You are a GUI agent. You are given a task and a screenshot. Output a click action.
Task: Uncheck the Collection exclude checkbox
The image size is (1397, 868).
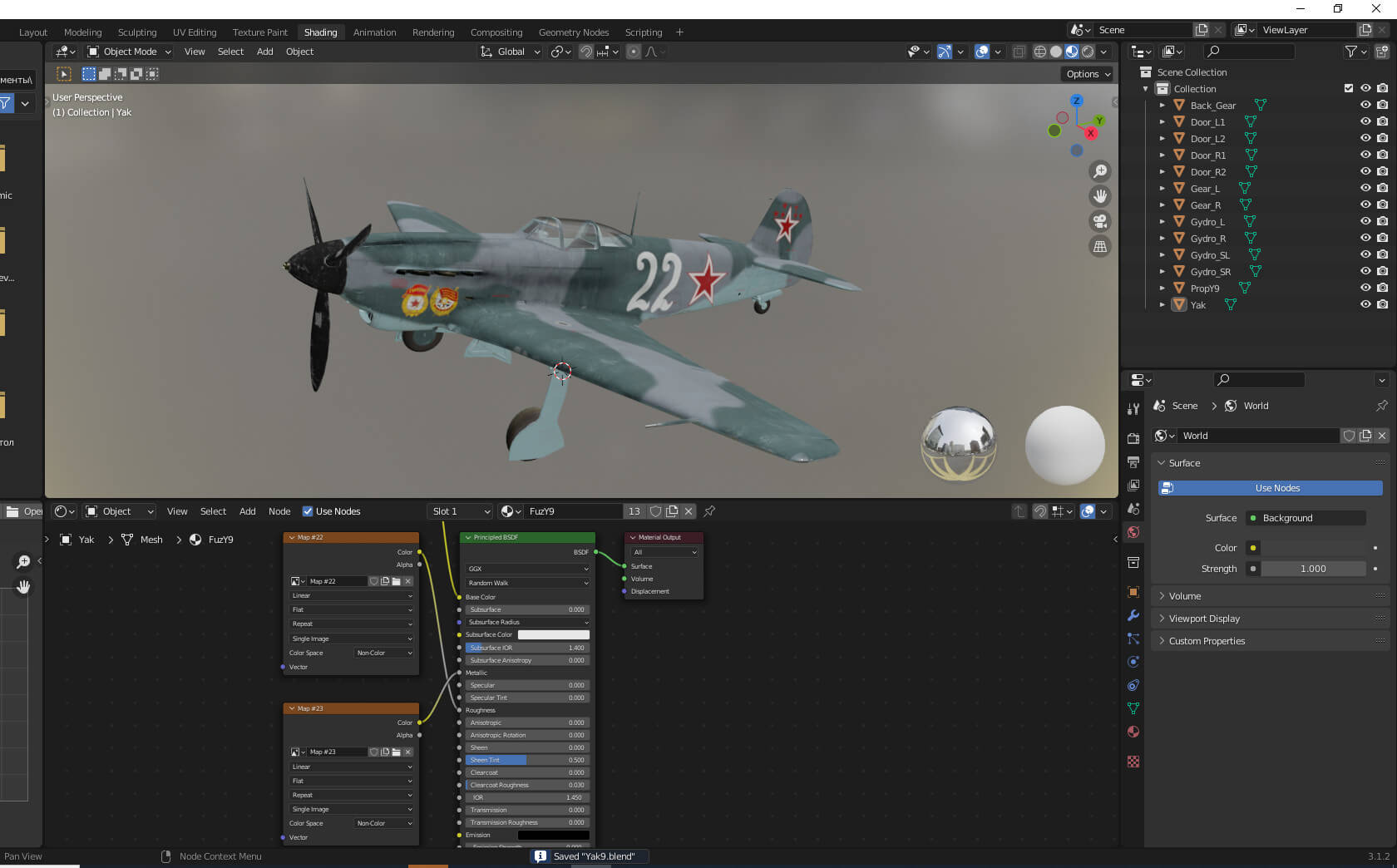point(1349,88)
